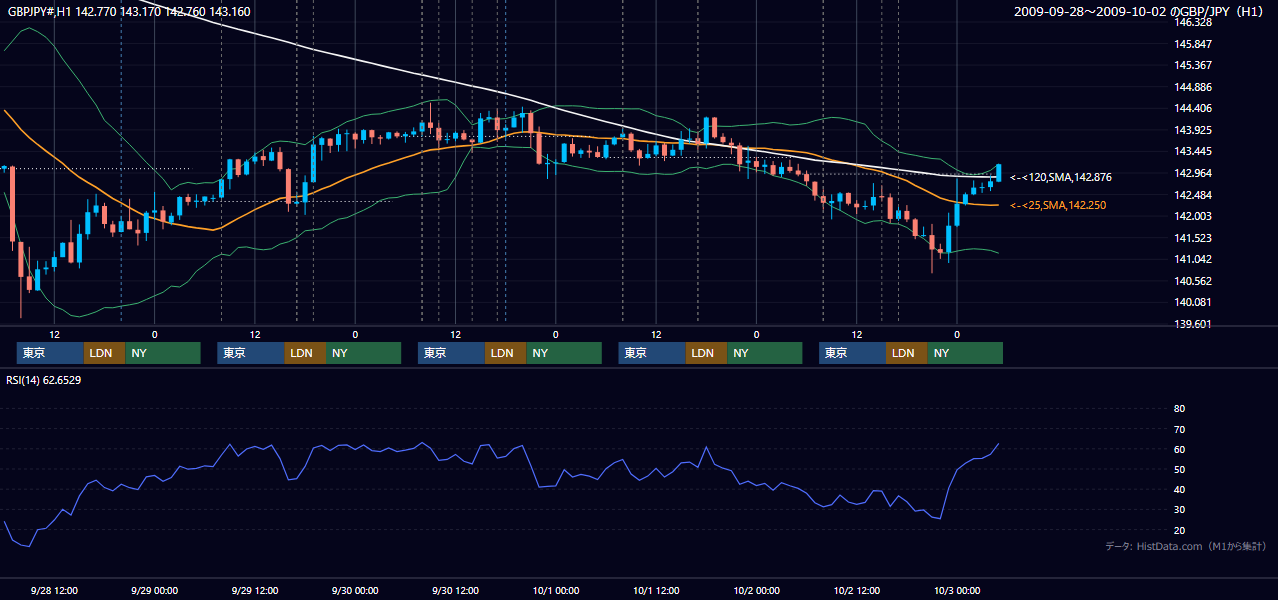Screen dimensions: 1278x600
Task: Click price axis value 145.847
Action: (1193, 44)
